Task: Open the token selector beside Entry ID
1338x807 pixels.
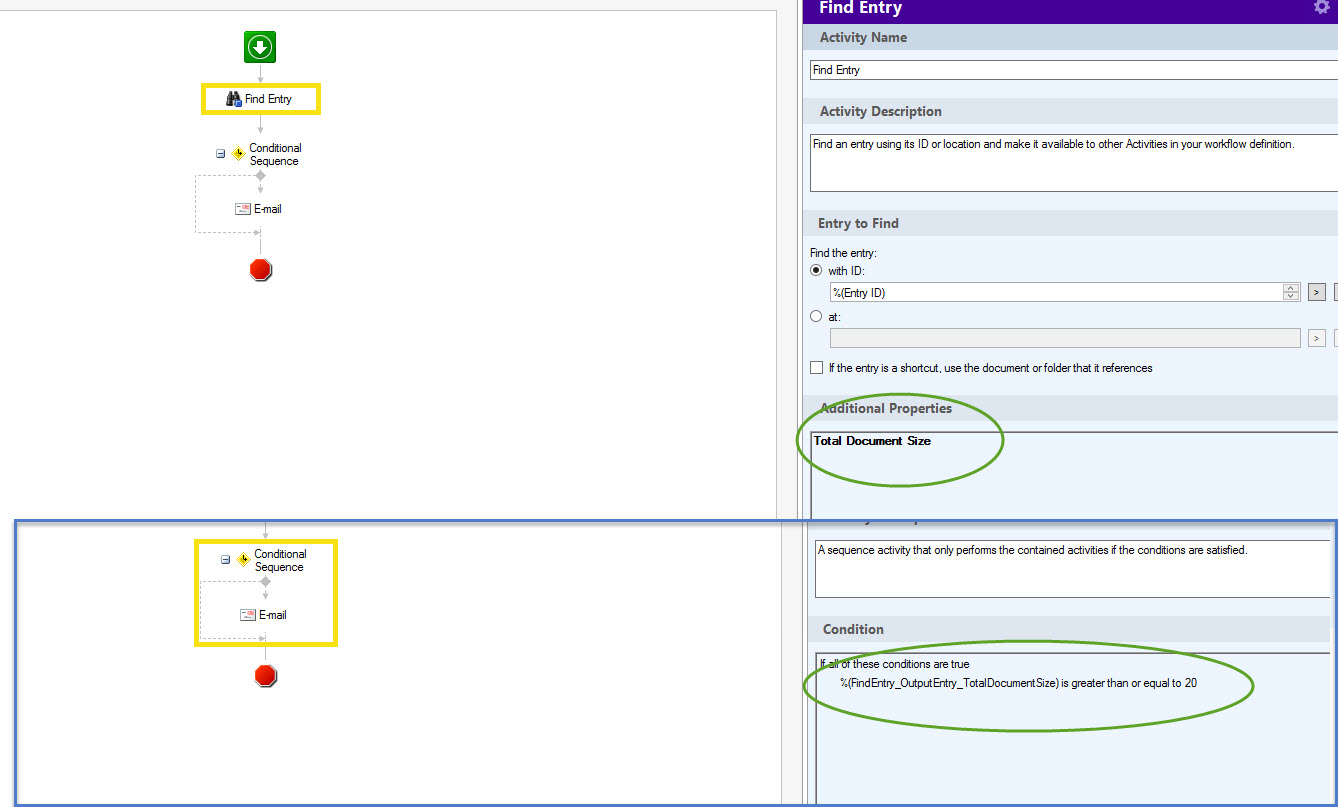Action: [x=1316, y=291]
